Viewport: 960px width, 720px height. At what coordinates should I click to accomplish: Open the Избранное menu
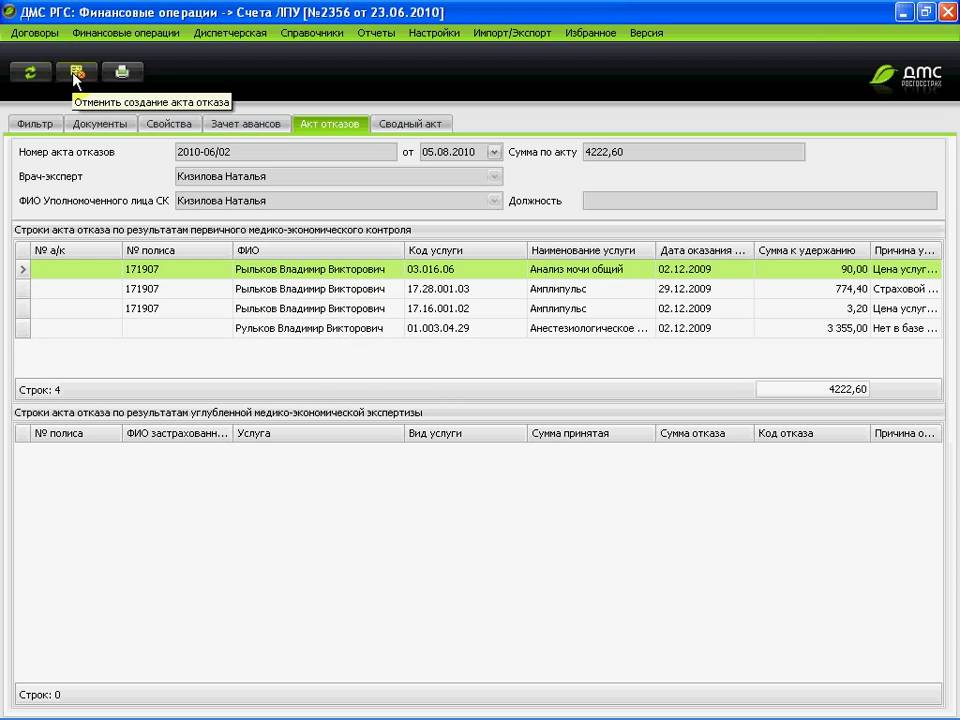click(590, 33)
